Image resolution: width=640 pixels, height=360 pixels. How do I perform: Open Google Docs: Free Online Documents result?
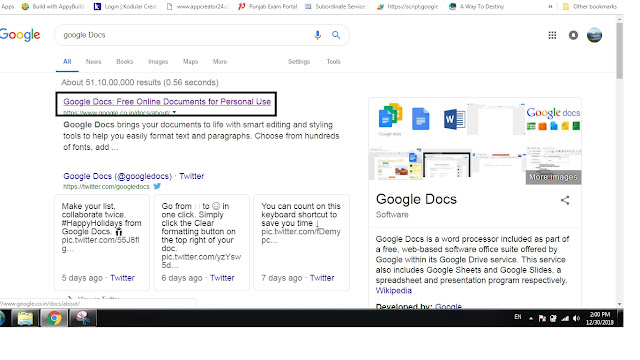click(x=167, y=102)
